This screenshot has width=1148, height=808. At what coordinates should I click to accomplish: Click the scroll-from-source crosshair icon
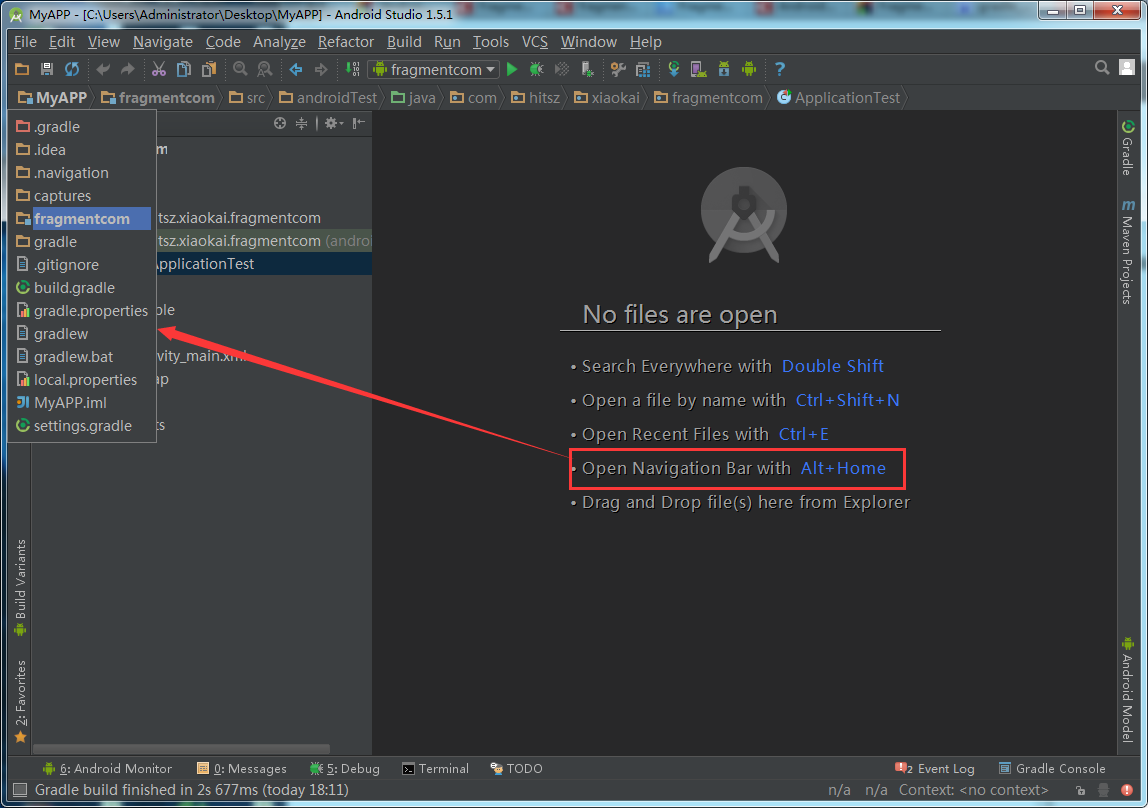(280, 123)
